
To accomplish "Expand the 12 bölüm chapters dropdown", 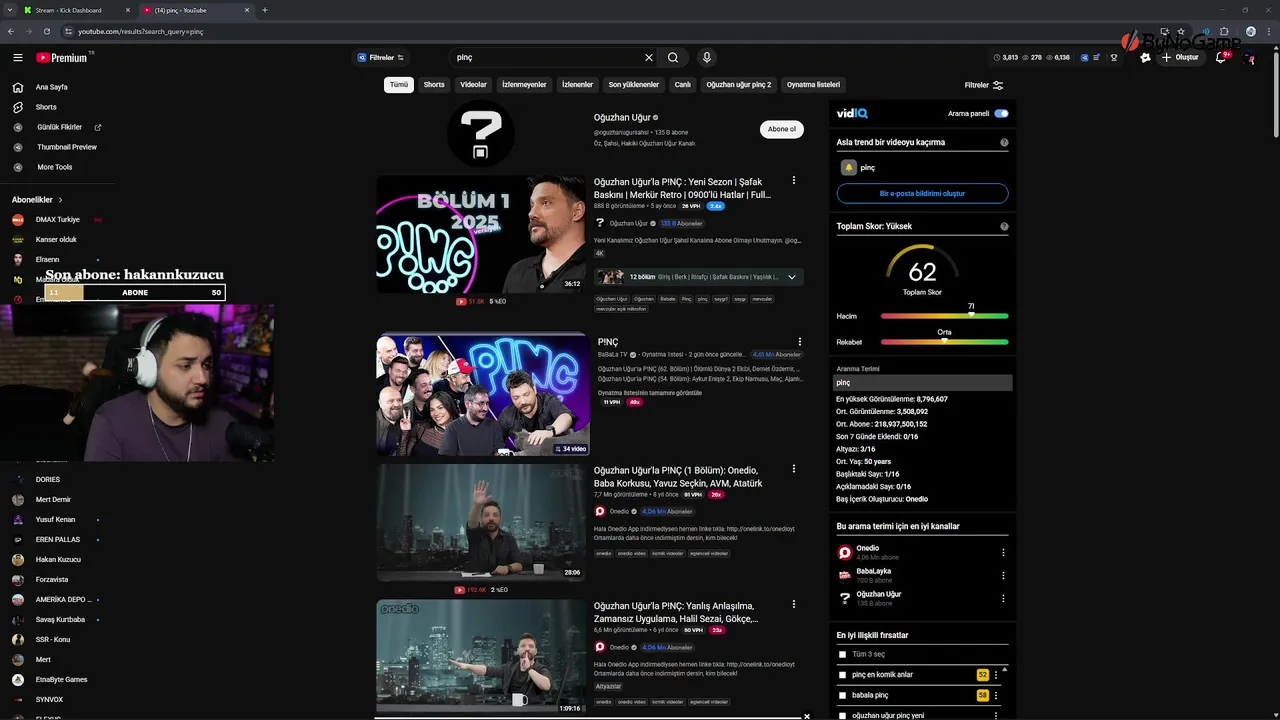I will click(x=792, y=277).
